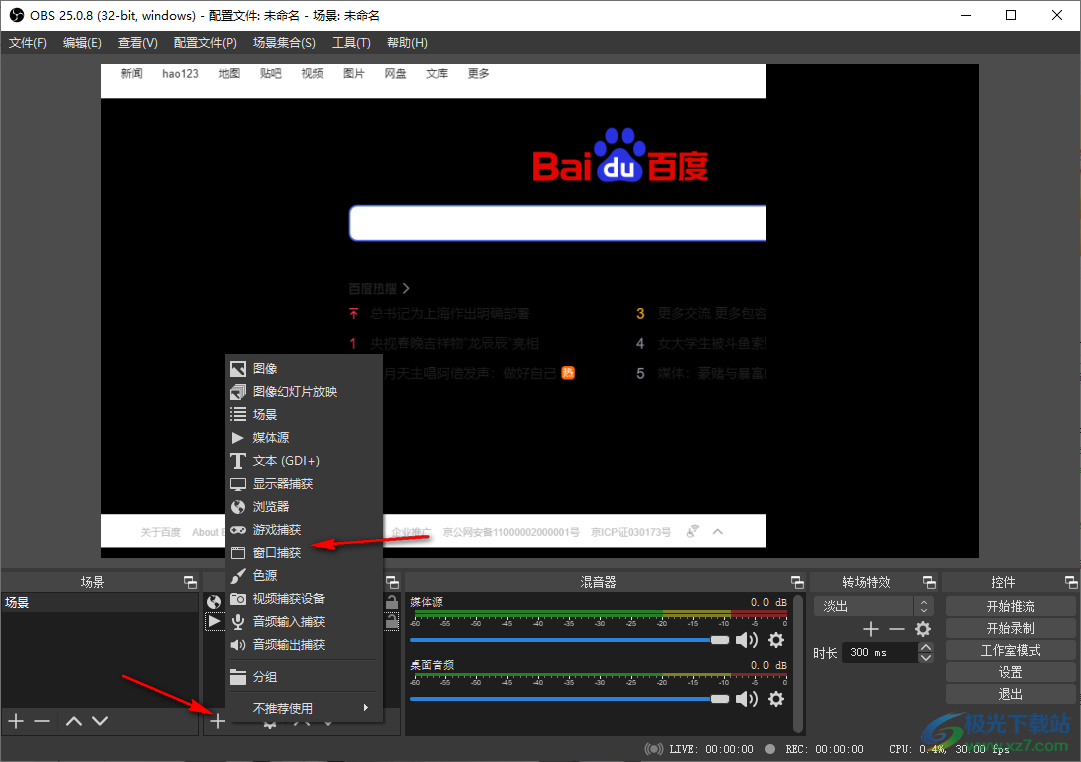Screen dimensions: 1081x762
Task: Add a 文本 (GDI+) text source
Action: click(x=304, y=461)
